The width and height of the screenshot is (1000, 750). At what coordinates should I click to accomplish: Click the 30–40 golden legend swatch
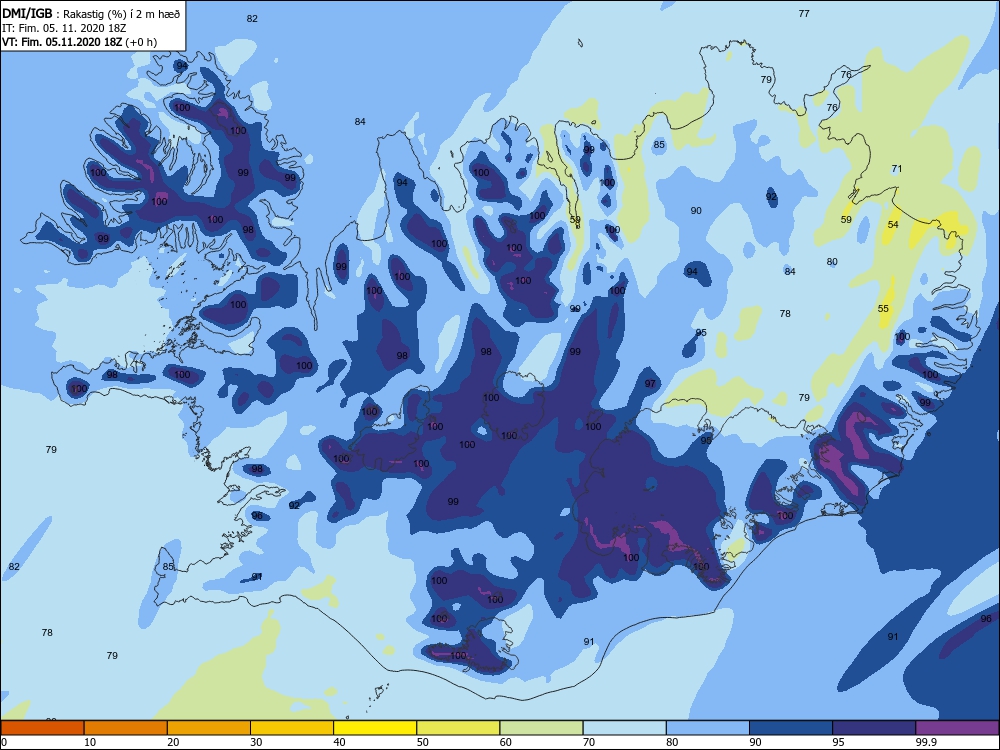click(x=292, y=728)
